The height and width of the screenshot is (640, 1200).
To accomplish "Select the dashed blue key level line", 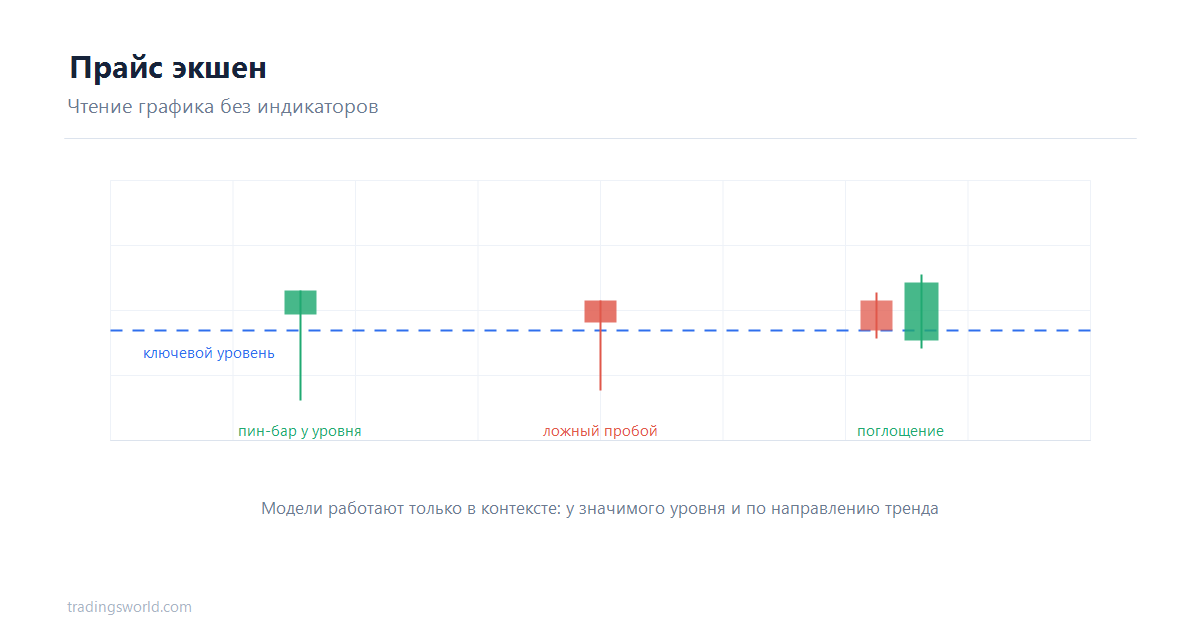I will pyautogui.click(x=600, y=330).
